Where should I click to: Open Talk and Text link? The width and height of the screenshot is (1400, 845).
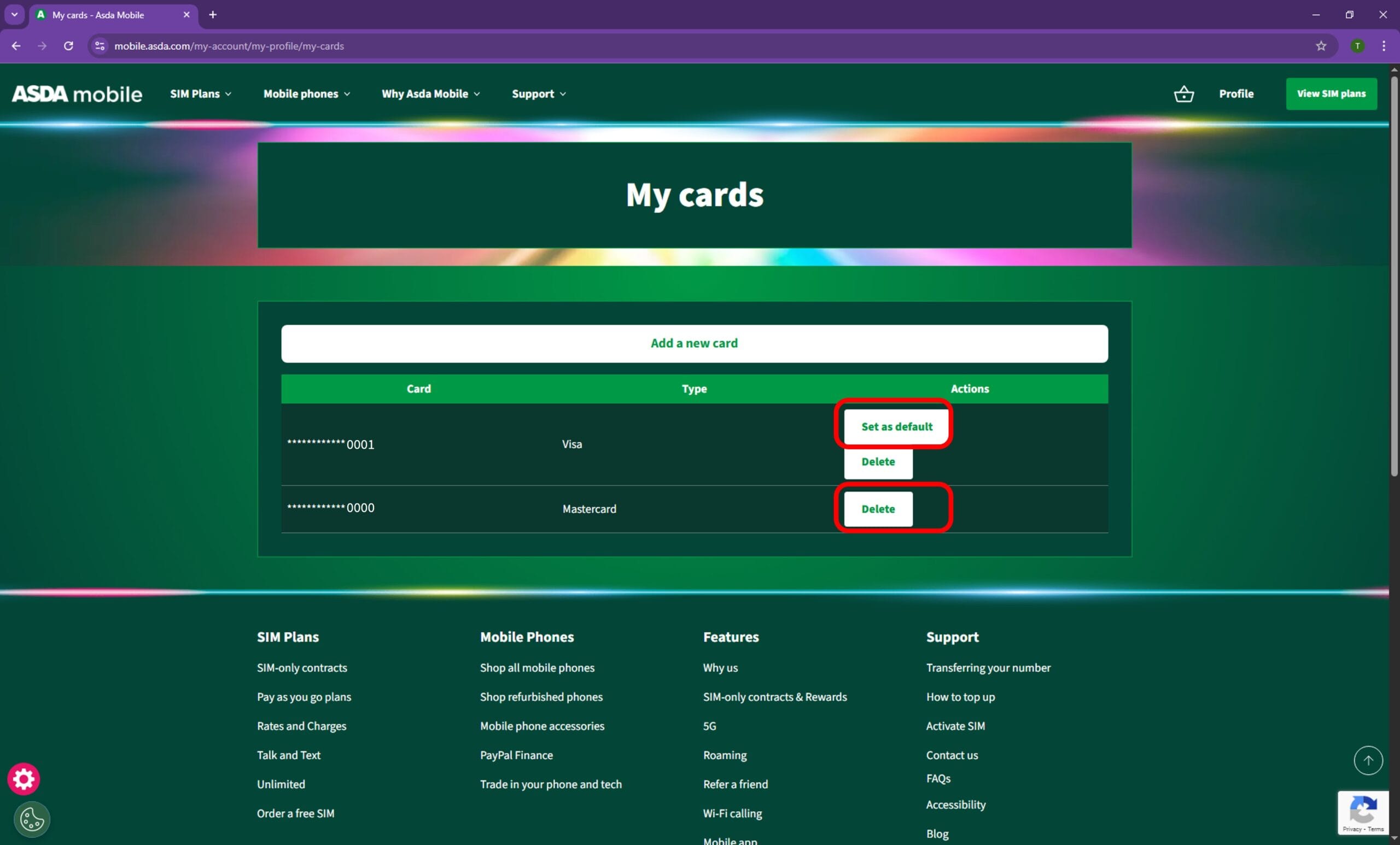point(289,755)
